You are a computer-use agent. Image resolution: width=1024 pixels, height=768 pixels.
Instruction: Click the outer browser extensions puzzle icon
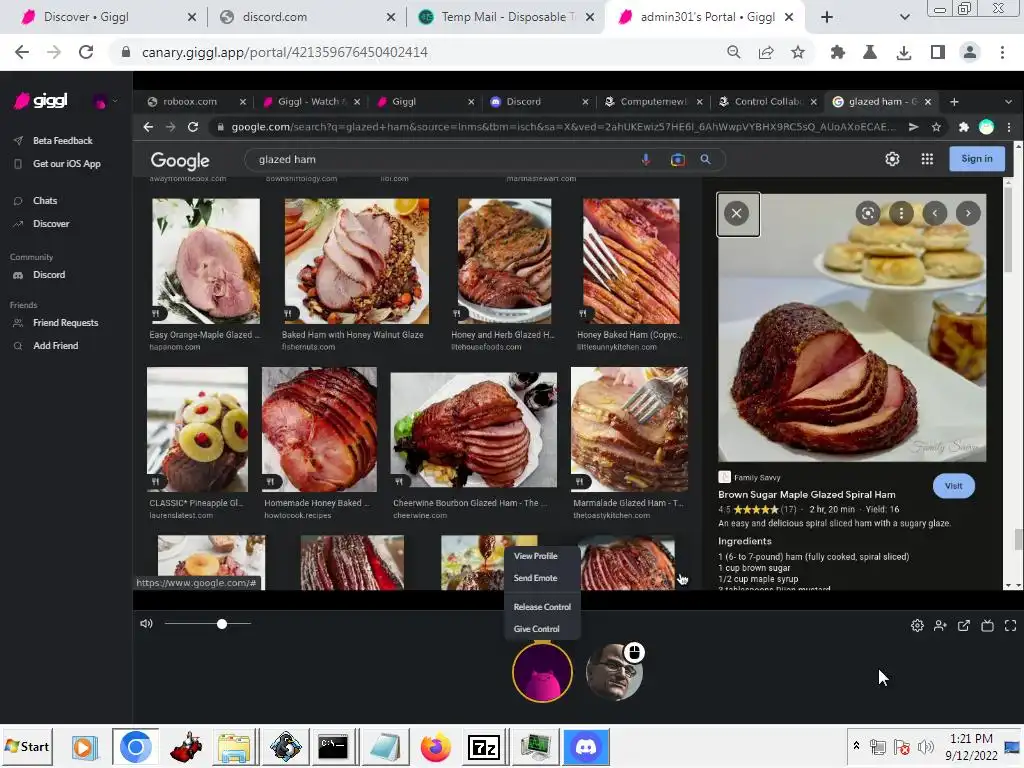(837, 52)
